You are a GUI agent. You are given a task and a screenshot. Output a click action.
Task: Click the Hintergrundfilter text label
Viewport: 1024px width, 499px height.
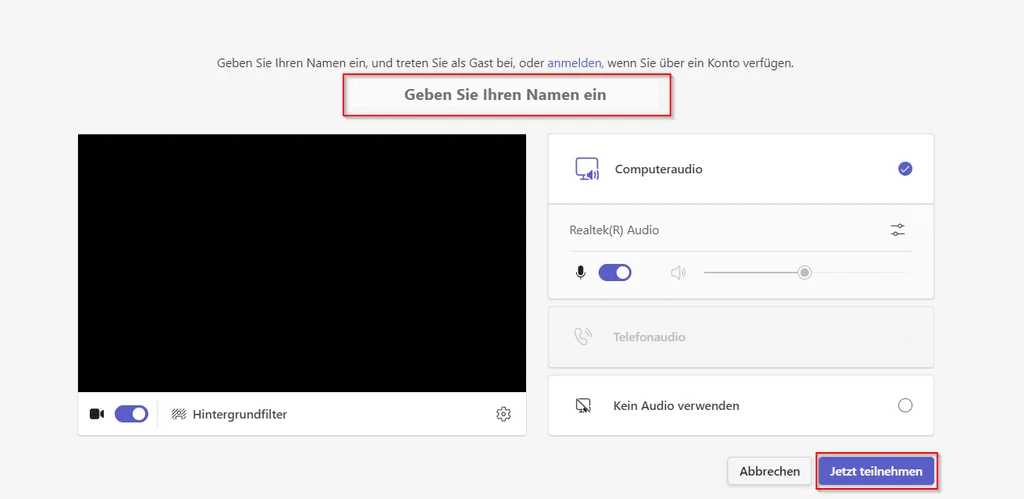coord(240,414)
